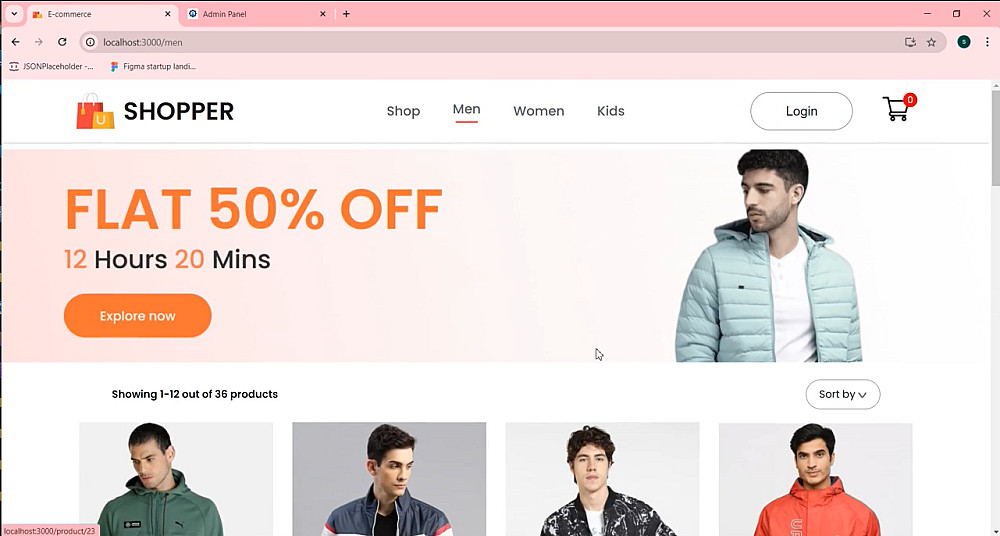Go back using the browser back arrow
Image resolution: width=1000 pixels, height=536 pixels.
(16, 42)
